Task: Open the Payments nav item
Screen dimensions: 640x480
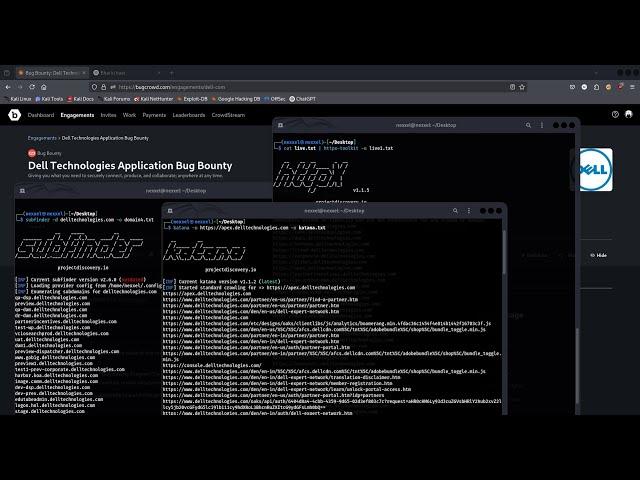Action: (153, 115)
